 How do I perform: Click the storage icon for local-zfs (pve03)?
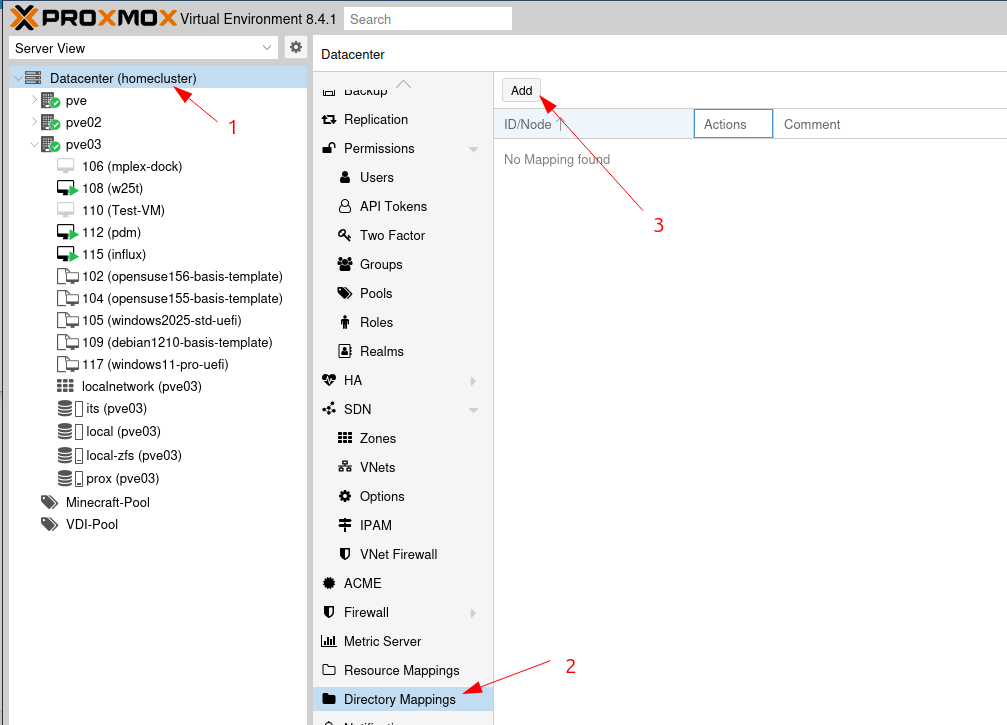coord(70,455)
